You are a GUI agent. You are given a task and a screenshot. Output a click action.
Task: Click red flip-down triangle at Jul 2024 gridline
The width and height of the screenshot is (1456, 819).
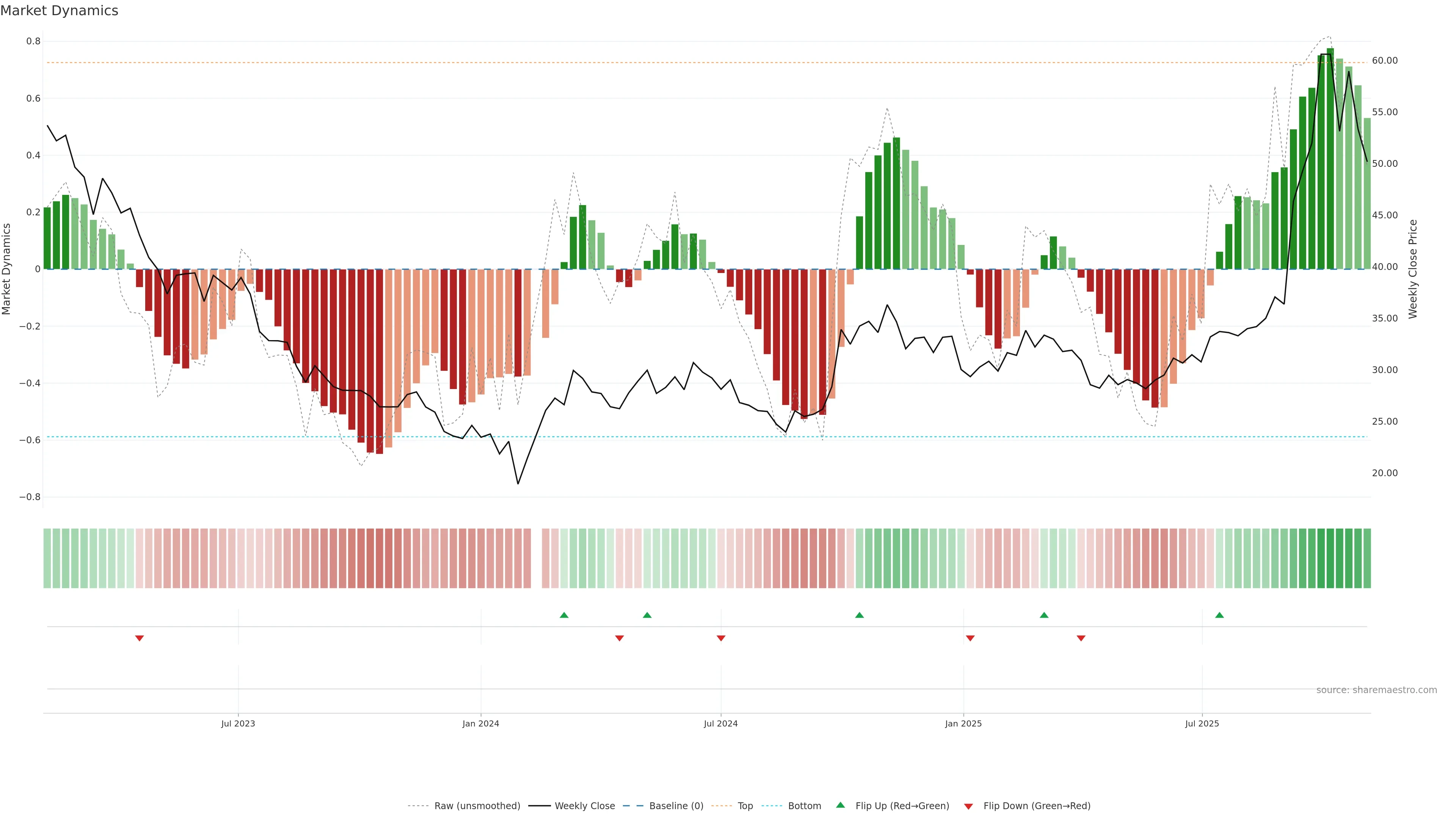(721, 638)
